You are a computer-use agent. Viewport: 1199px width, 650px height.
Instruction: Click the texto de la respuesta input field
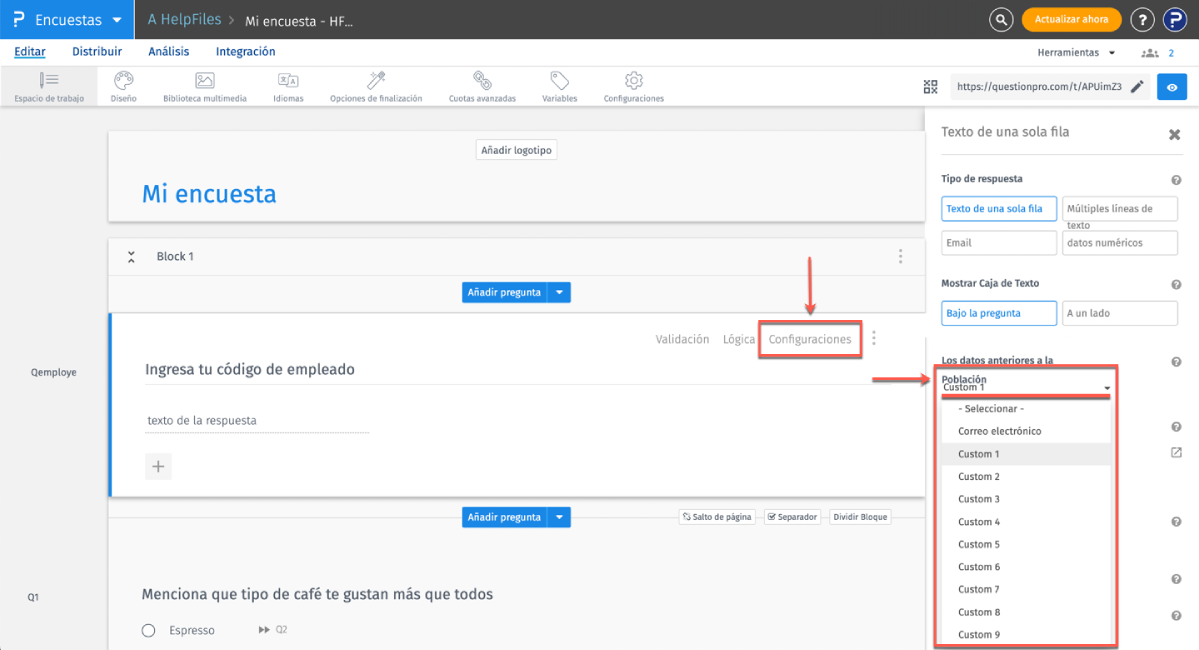(x=257, y=421)
